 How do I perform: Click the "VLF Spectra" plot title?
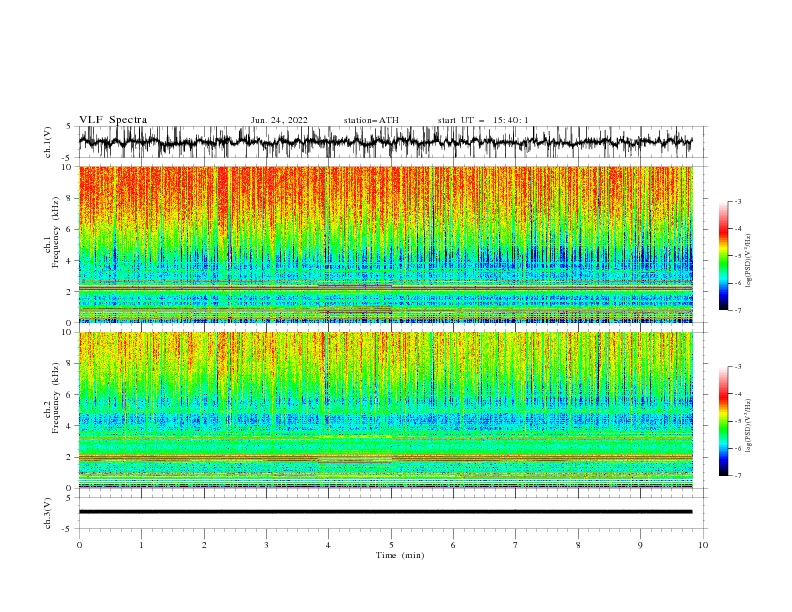click(x=113, y=120)
